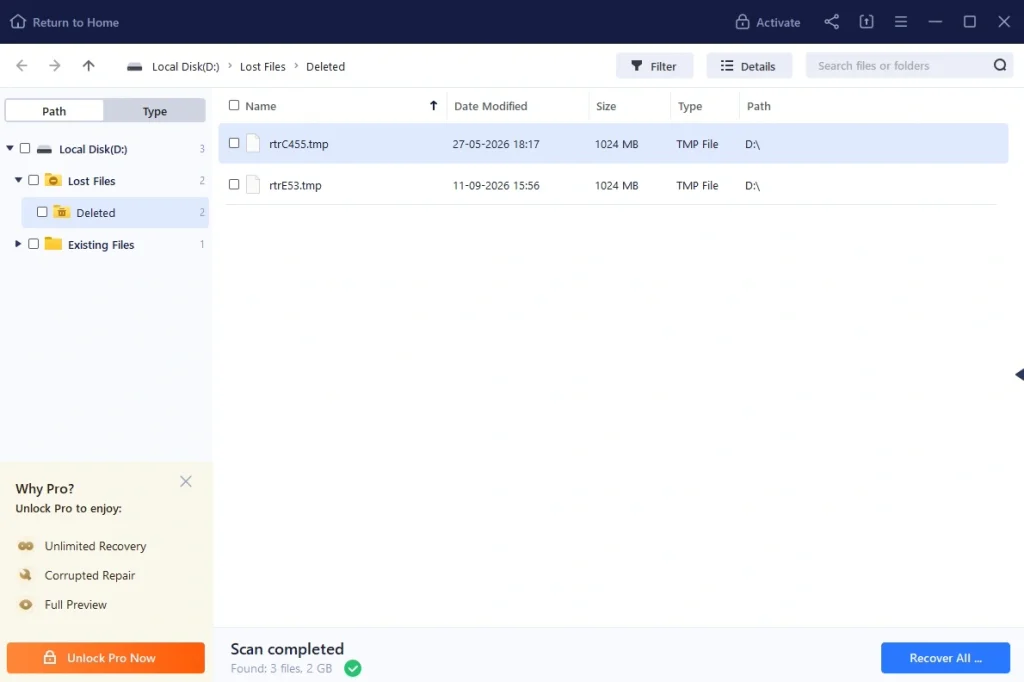Go forward with the right arrow

(55, 65)
